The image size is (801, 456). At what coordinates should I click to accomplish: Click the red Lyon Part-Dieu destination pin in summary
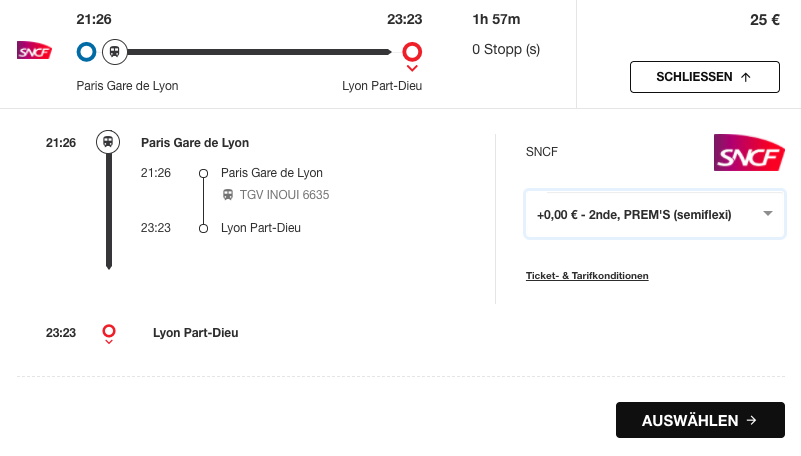[412, 55]
